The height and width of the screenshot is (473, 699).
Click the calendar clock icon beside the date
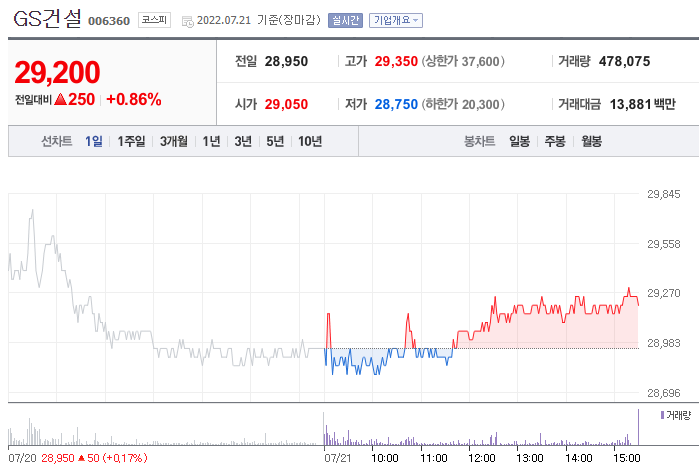[188, 21]
